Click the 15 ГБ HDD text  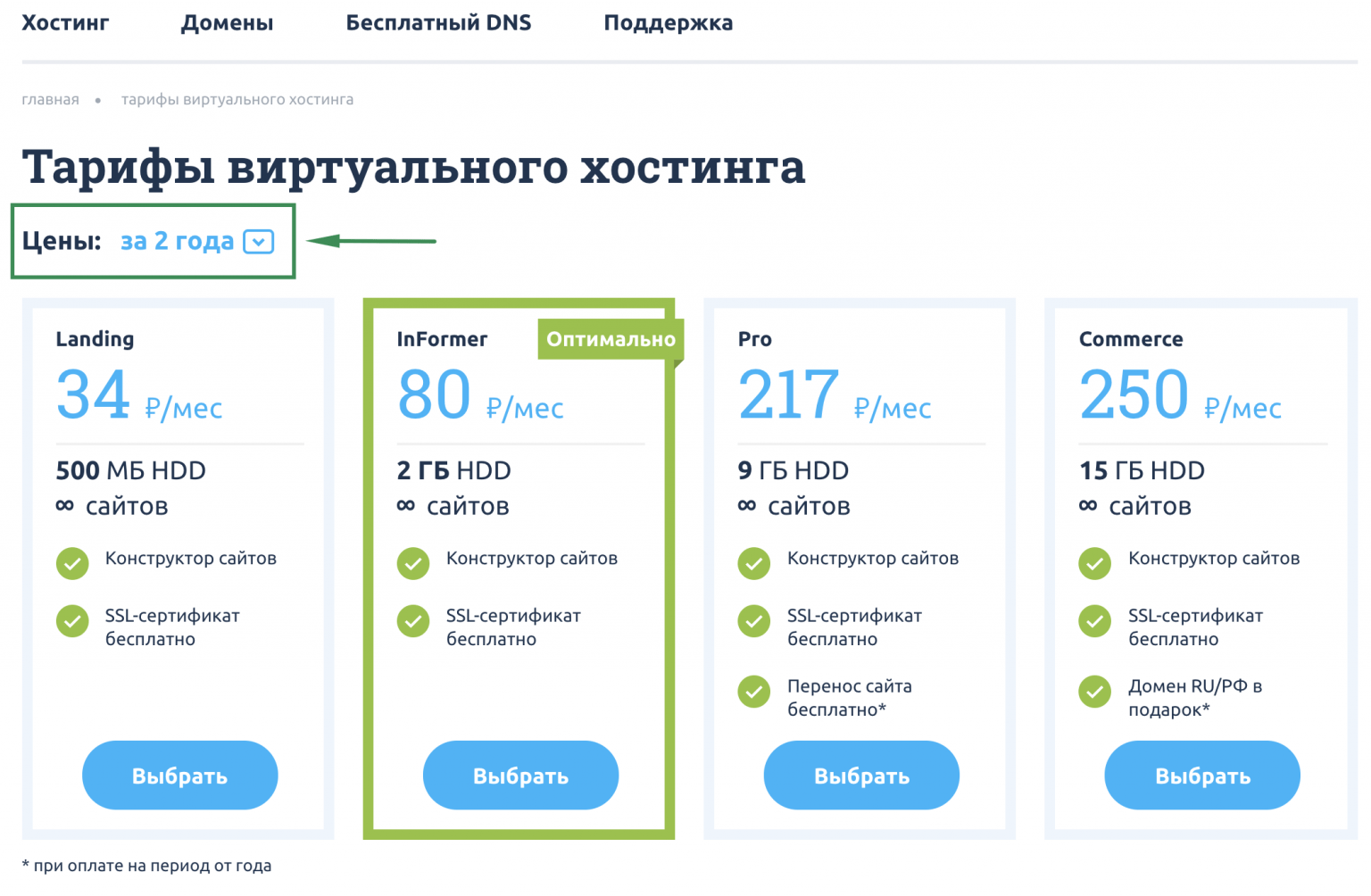click(1142, 470)
